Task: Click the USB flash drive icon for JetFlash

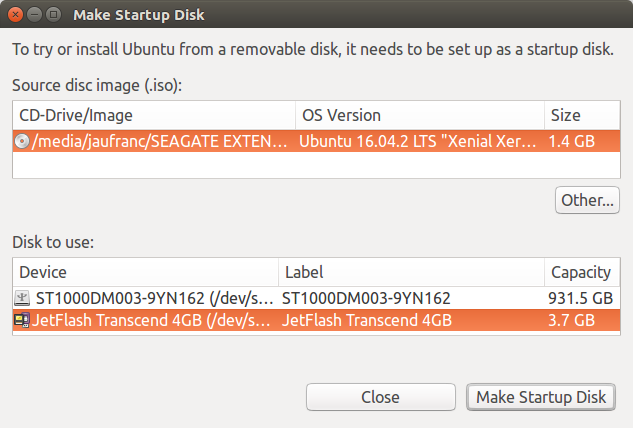Action: click(22, 320)
